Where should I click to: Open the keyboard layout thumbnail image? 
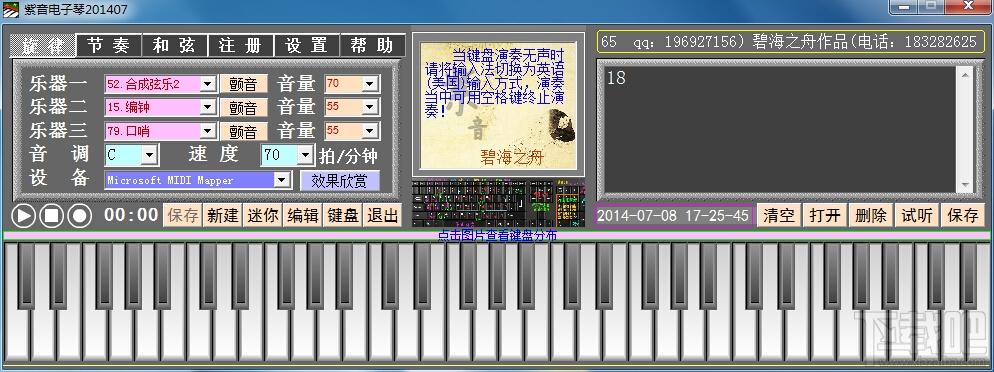tap(498, 203)
